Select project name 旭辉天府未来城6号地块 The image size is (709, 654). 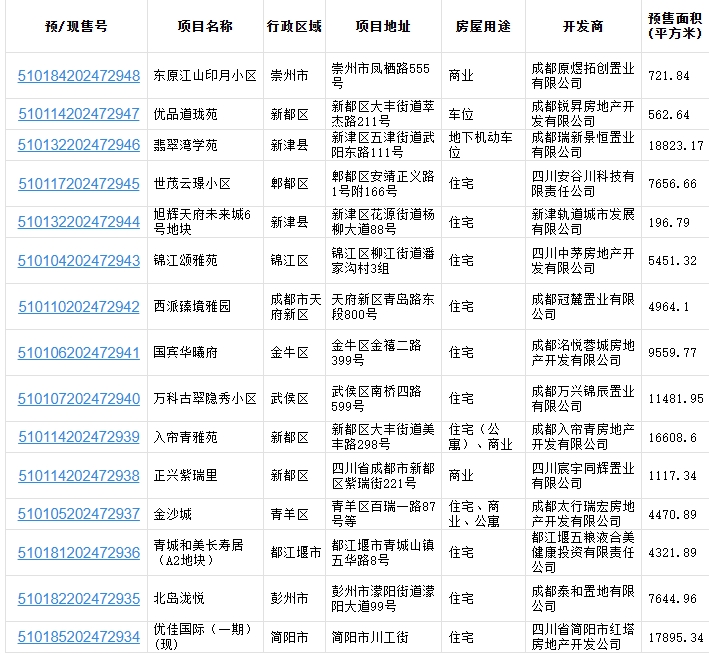[202, 222]
